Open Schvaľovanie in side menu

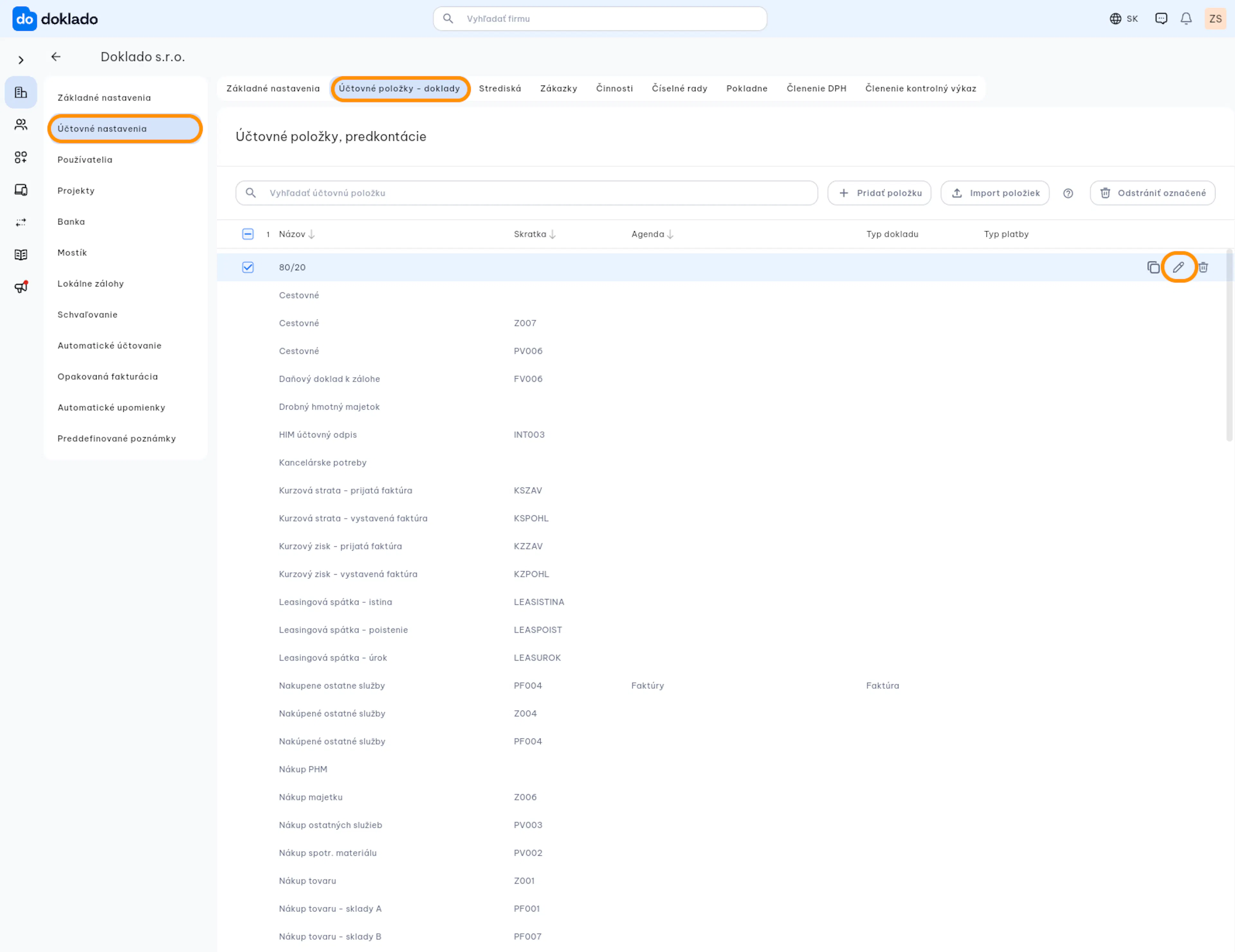(125, 315)
